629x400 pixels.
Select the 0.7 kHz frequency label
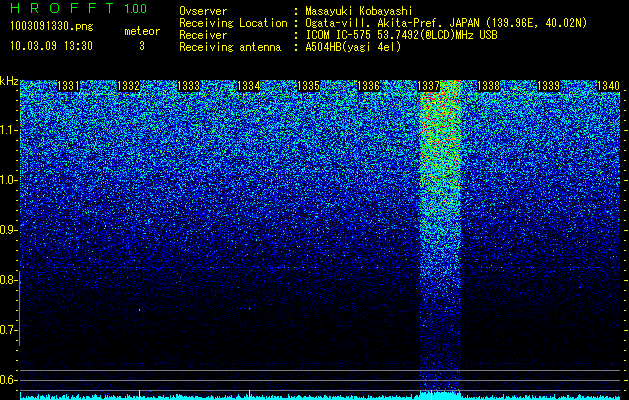[8, 330]
